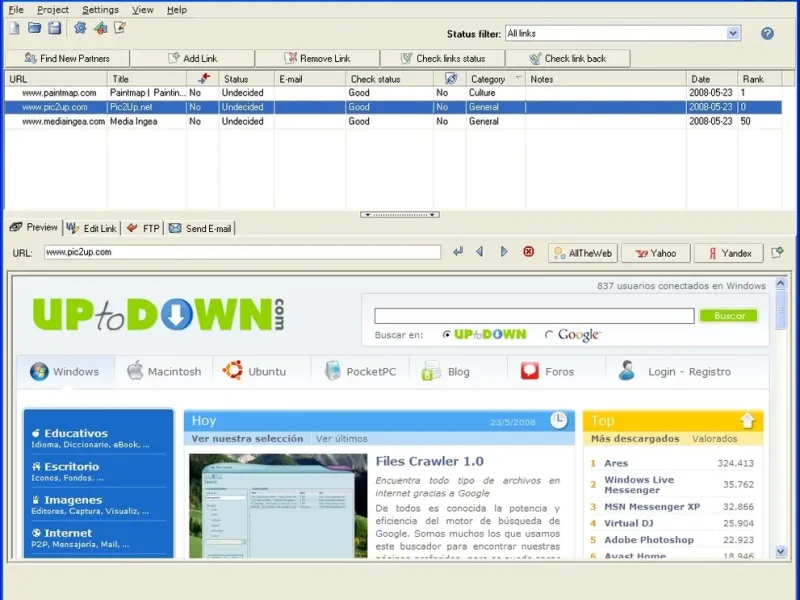The width and height of the screenshot is (800, 600).
Task: Click the Category column sort arrow
Action: click(519, 78)
